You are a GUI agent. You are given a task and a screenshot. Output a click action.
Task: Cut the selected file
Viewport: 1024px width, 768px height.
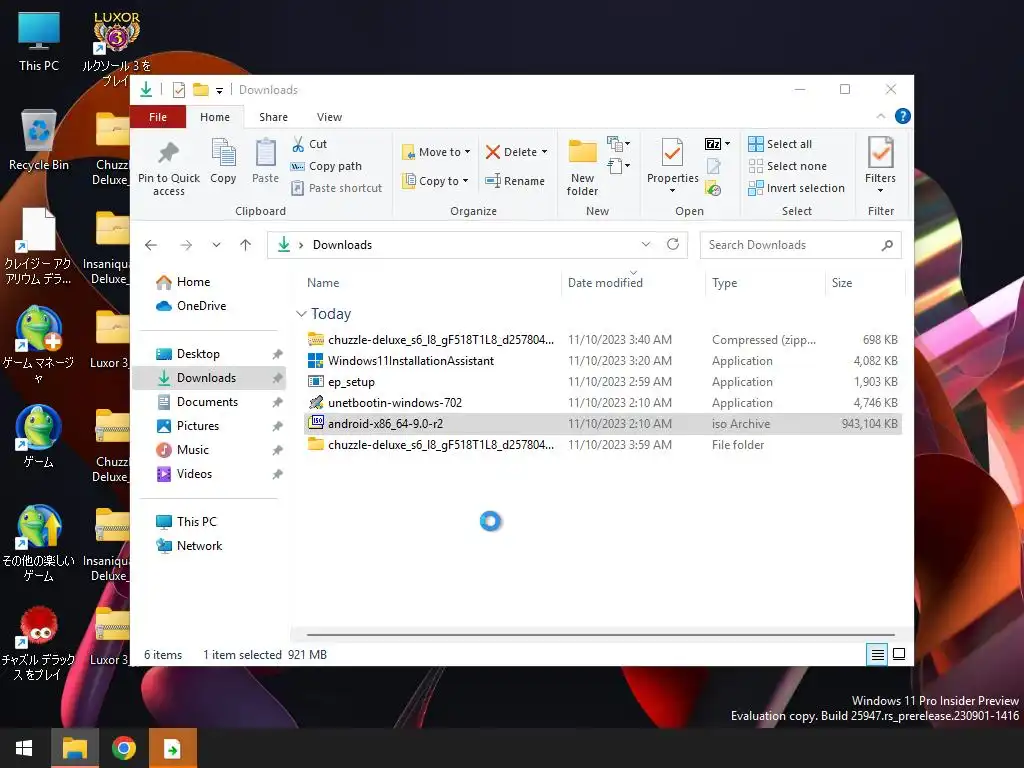tap(310, 144)
